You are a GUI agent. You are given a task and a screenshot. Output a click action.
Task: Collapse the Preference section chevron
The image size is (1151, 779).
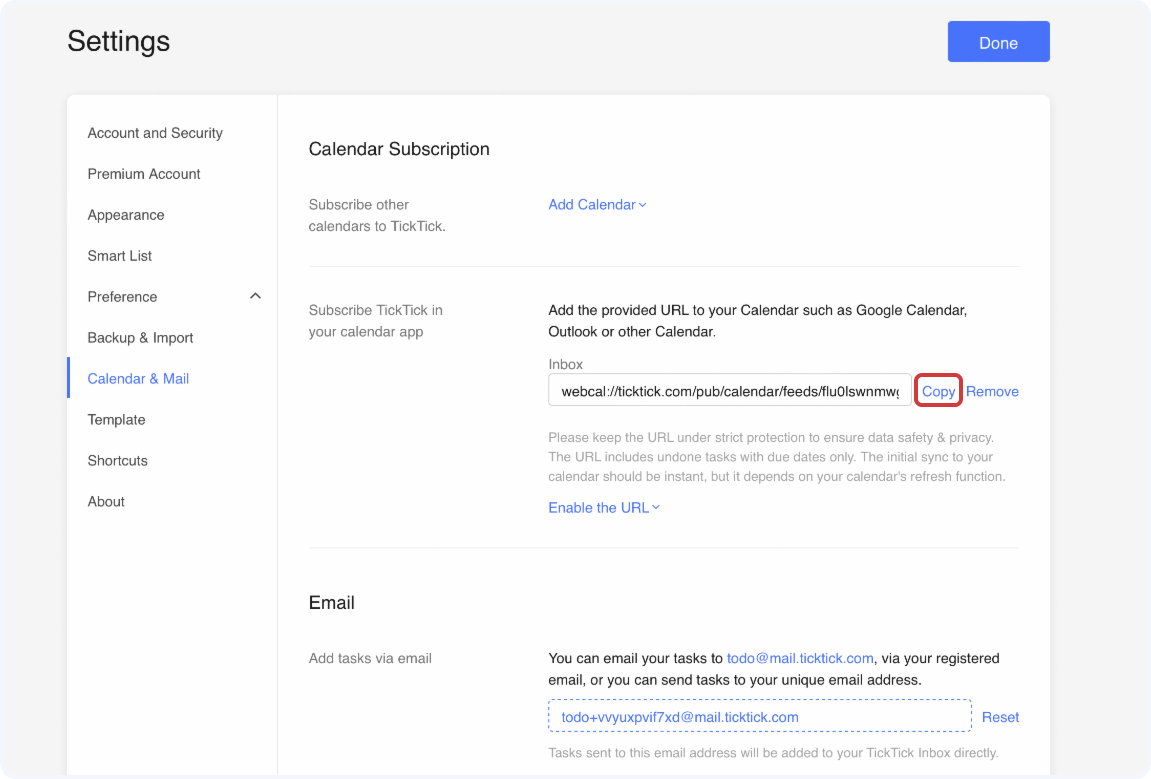pyautogui.click(x=255, y=296)
